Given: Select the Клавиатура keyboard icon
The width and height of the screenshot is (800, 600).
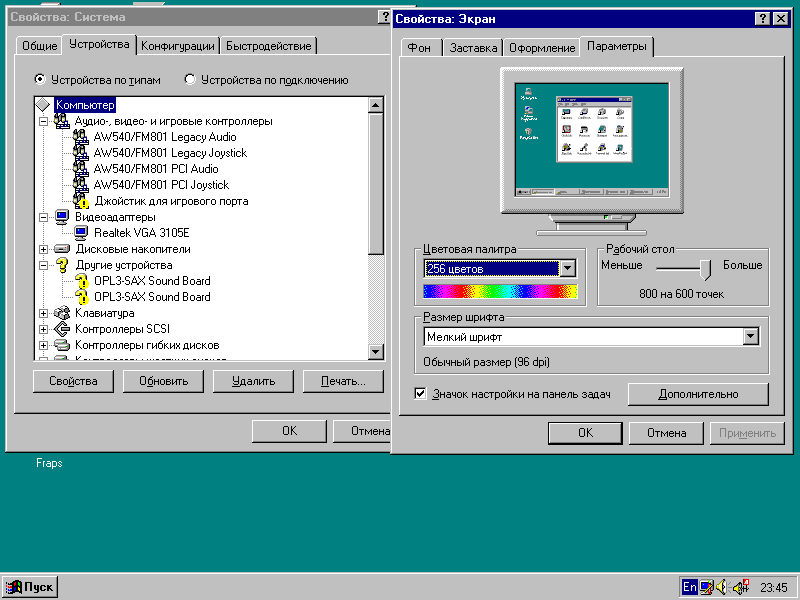Looking at the screenshot, I should point(60,314).
